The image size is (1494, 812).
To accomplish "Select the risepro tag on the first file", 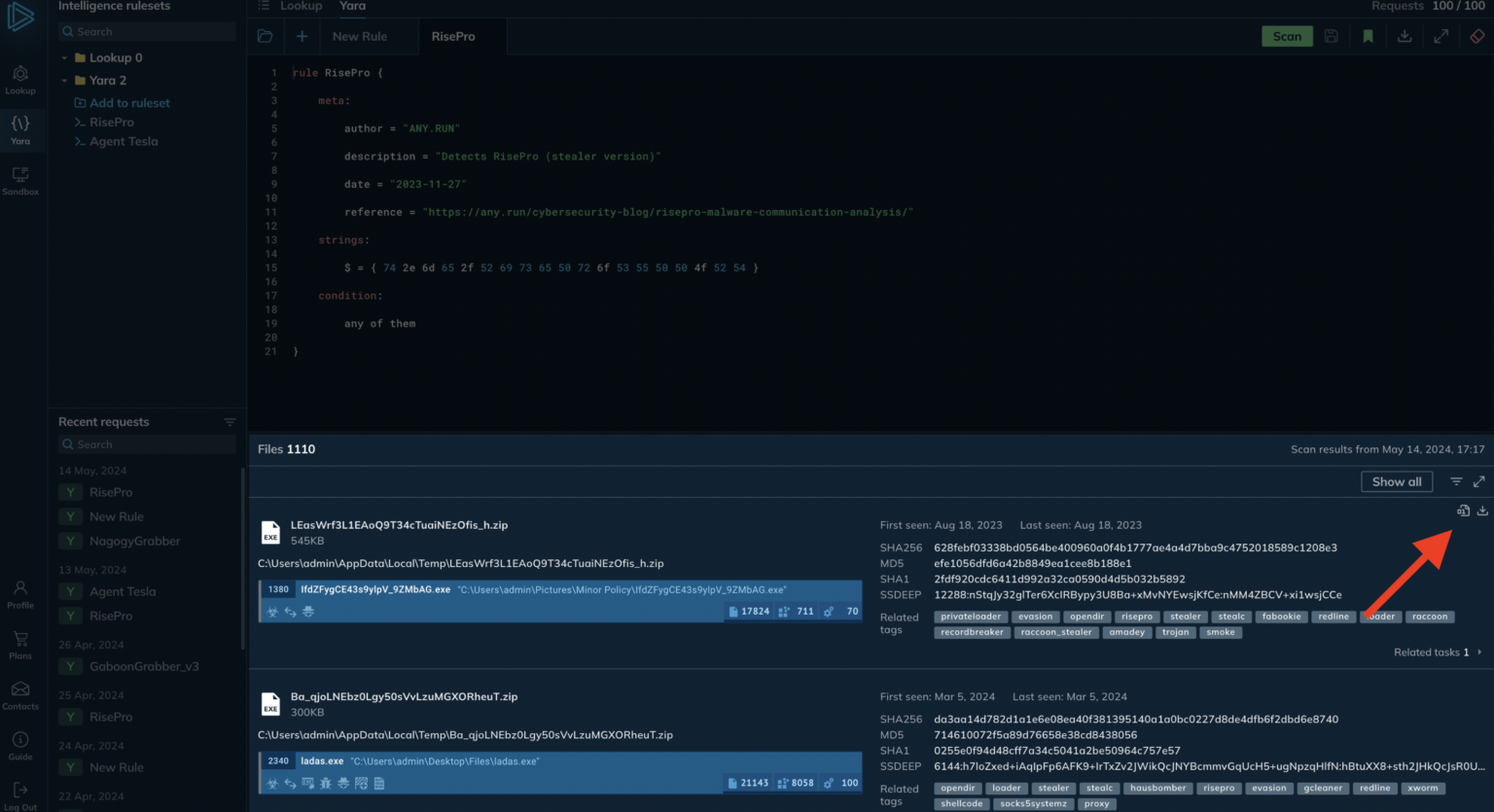I will (1136, 616).
